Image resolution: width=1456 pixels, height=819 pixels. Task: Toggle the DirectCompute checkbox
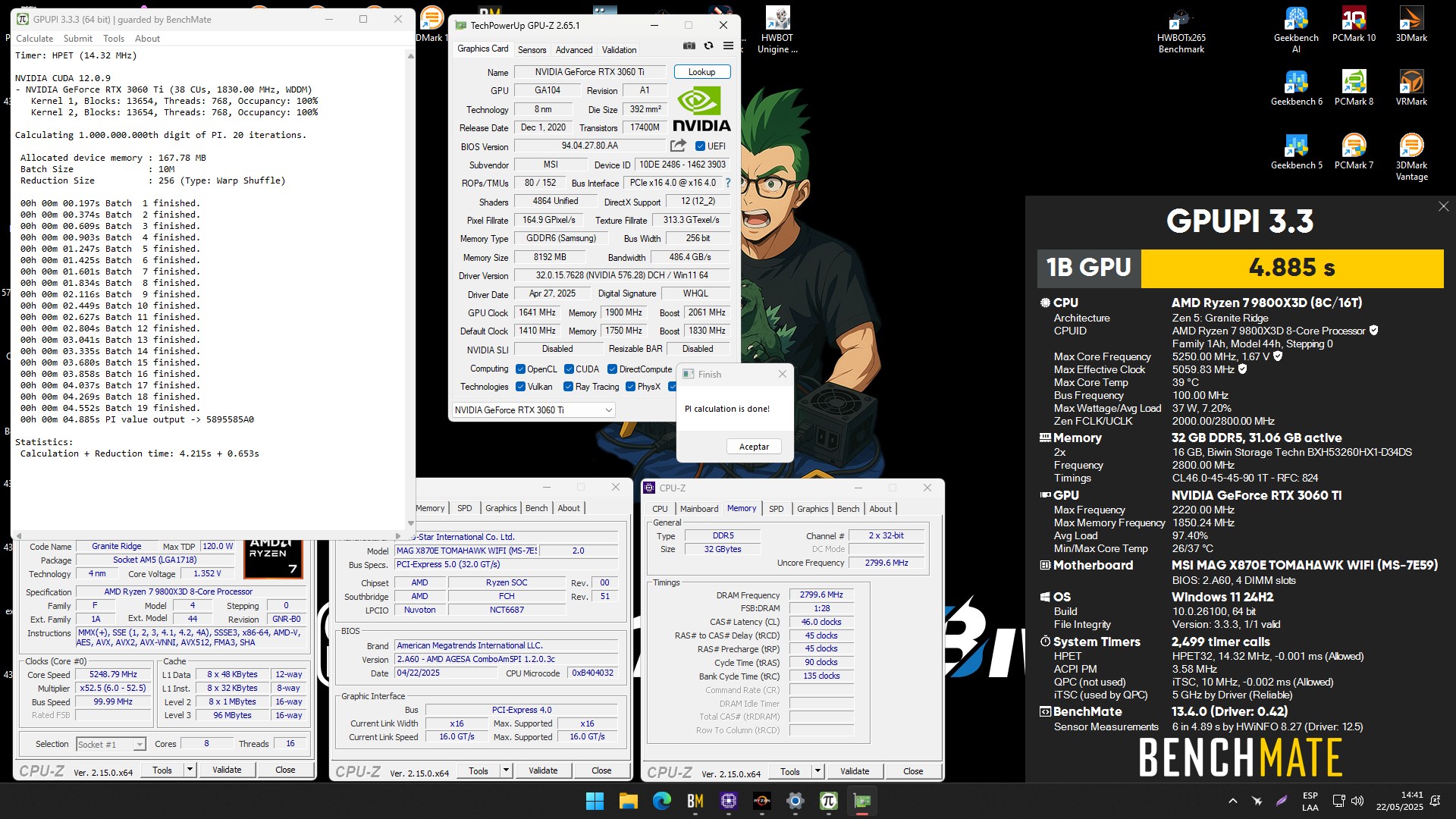point(612,369)
